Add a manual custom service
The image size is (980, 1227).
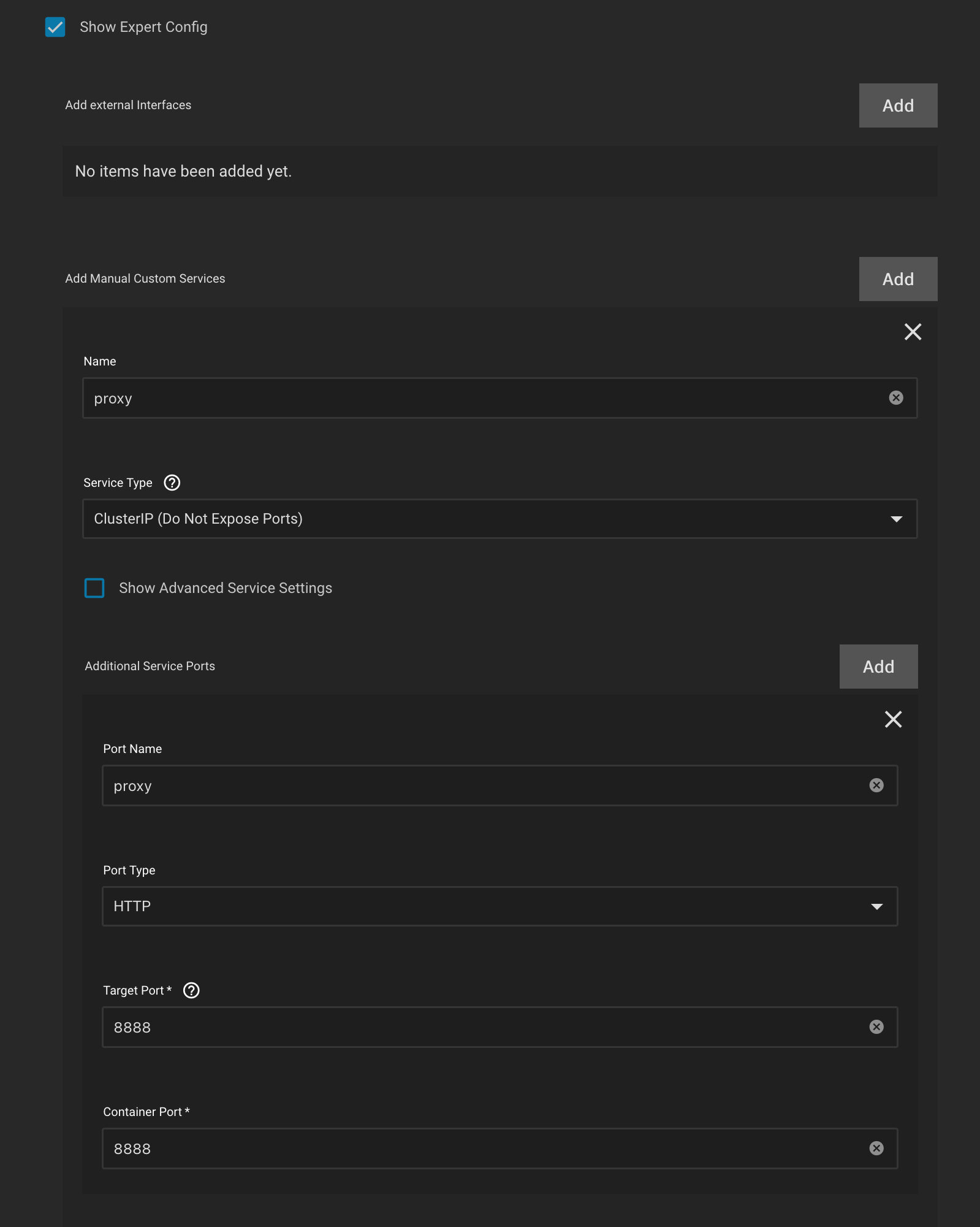(x=898, y=279)
